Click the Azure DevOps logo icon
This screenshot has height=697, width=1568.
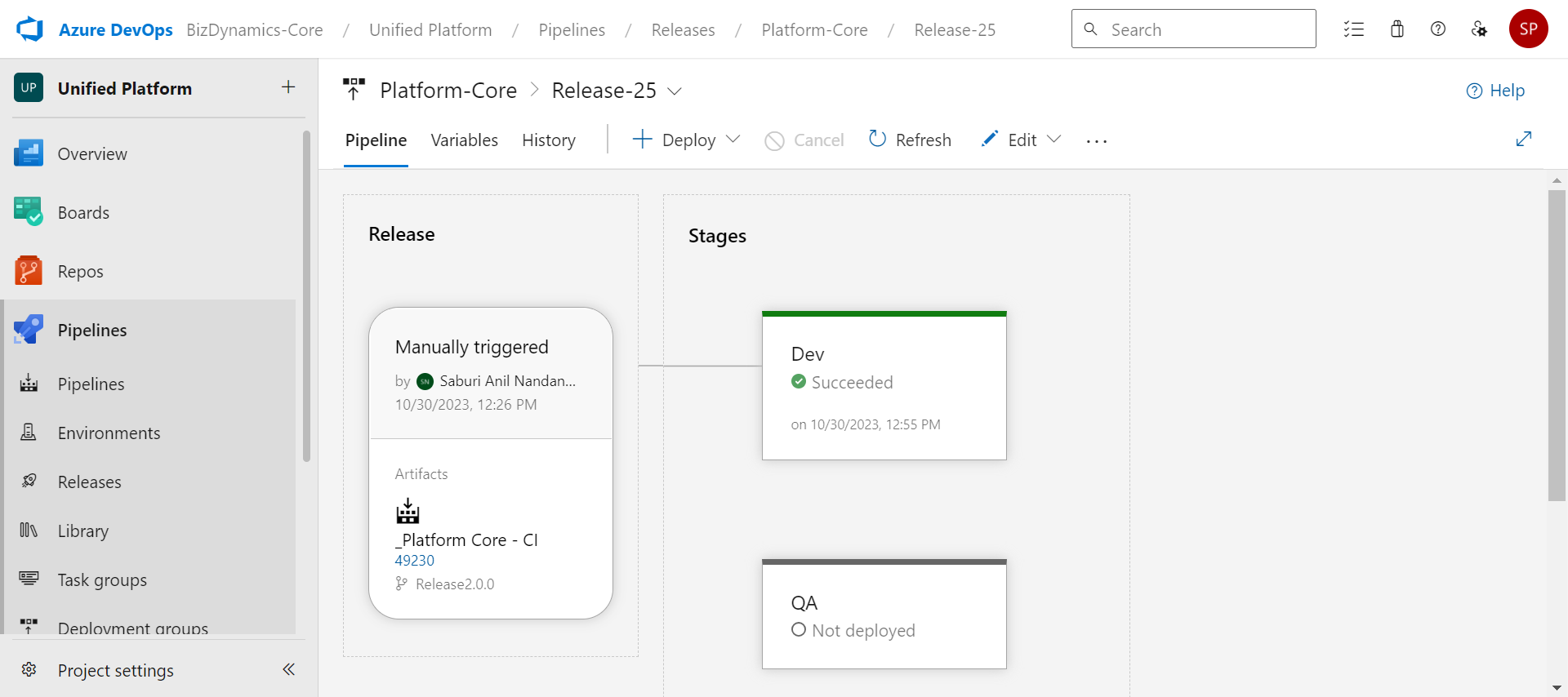(x=29, y=29)
